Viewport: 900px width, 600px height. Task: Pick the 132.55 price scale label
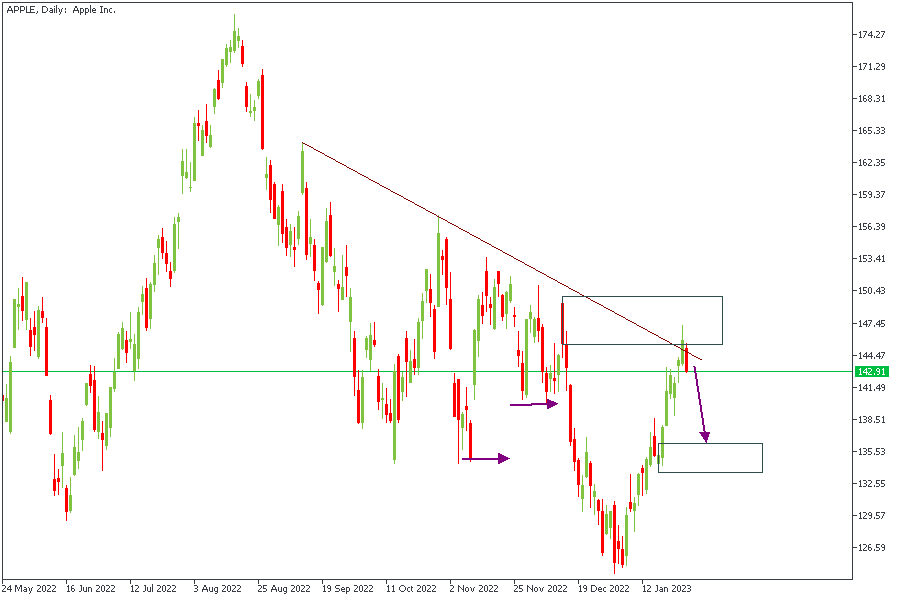pyautogui.click(x=871, y=484)
